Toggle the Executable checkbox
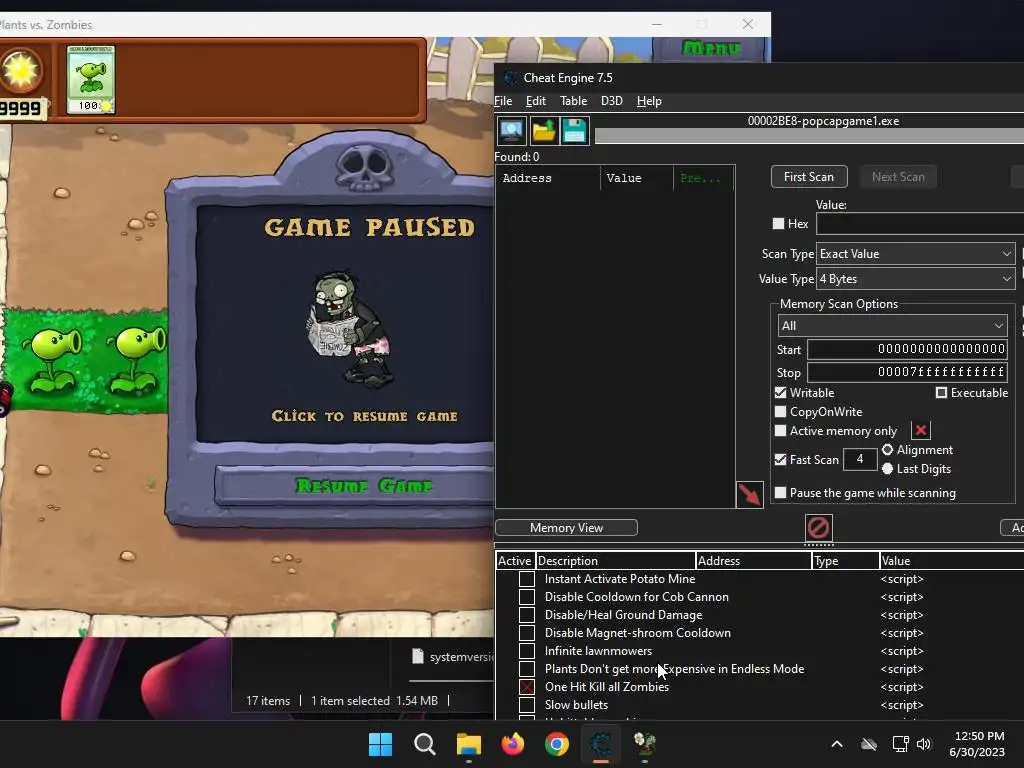Image resolution: width=1024 pixels, height=768 pixels. (x=941, y=392)
